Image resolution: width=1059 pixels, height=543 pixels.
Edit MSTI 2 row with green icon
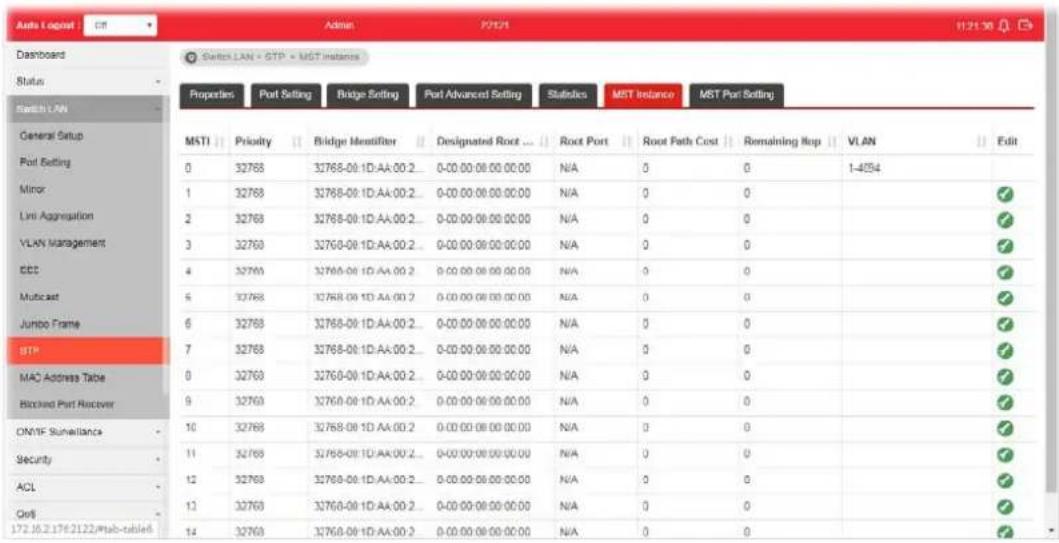coord(1006,220)
